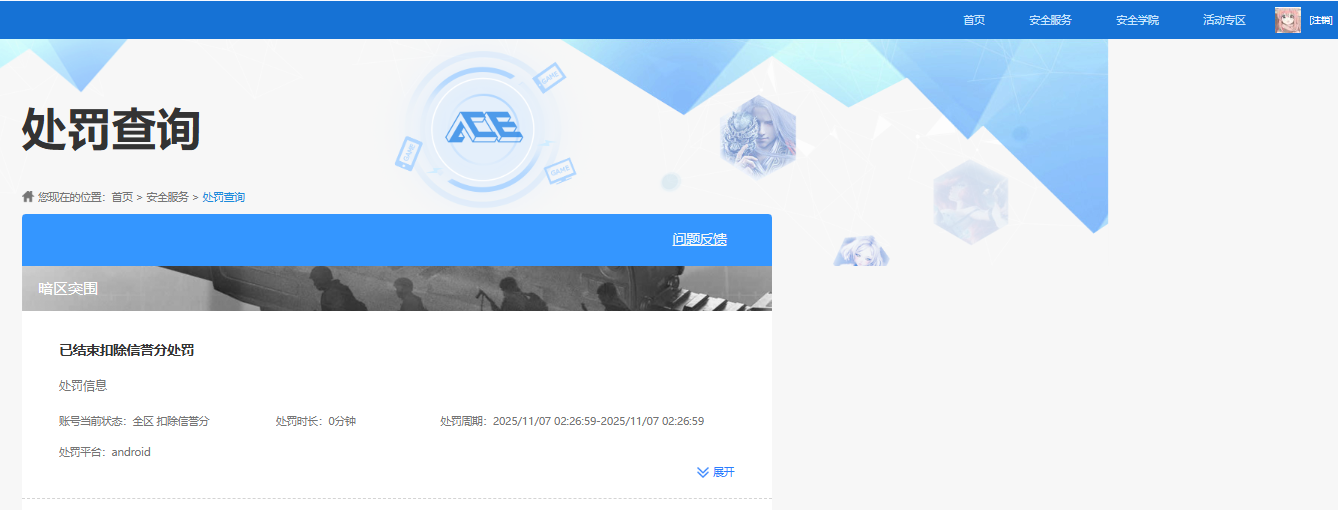The image size is (1338, 510).
Task: Click the faded hexagon character image on the right
Action: click(x=970, y=200)
